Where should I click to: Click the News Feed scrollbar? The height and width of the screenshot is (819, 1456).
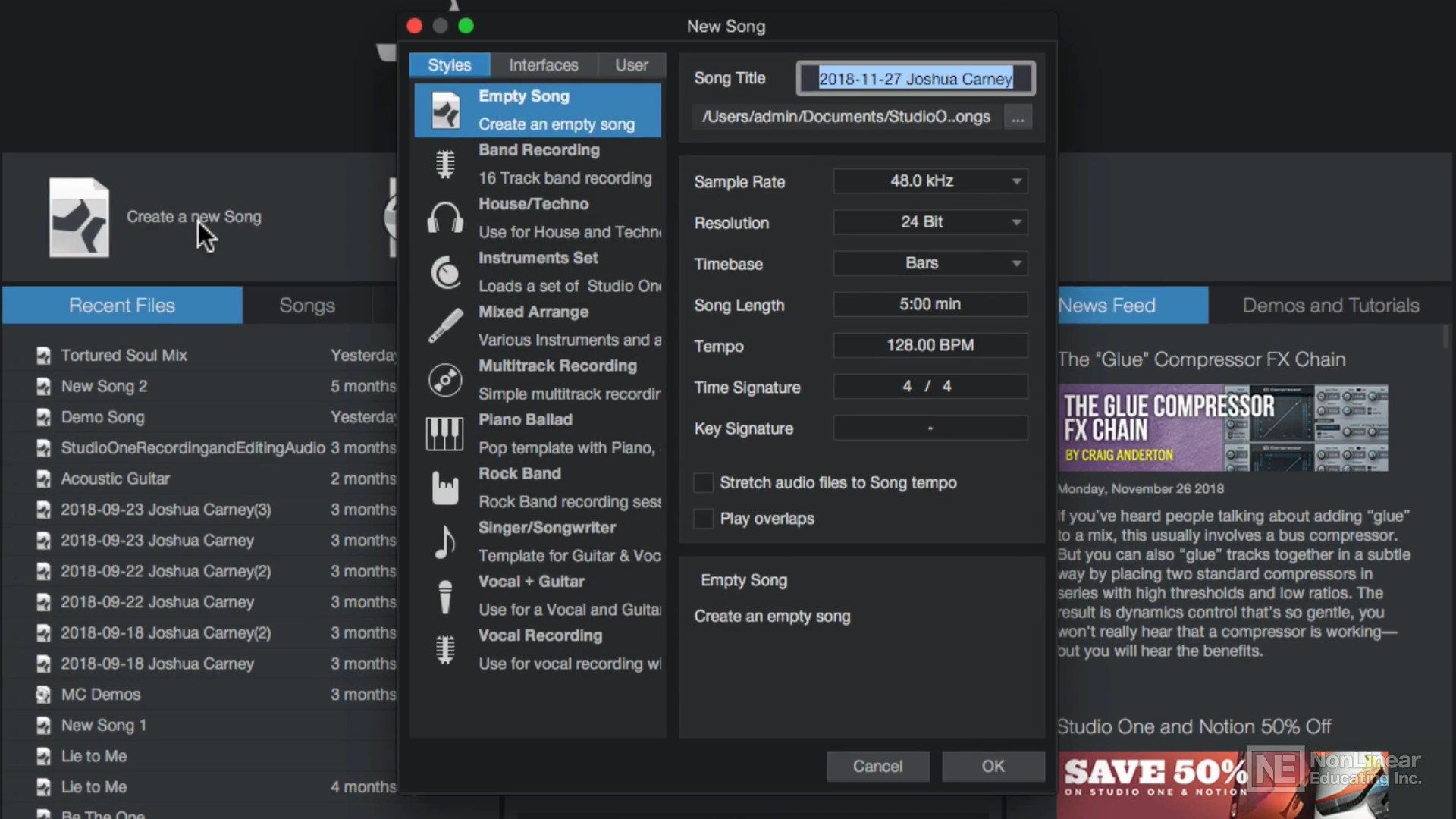point(1445,337)
